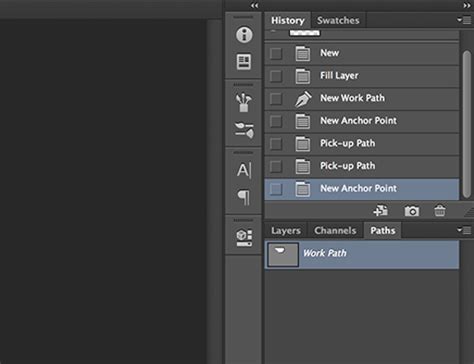Toggle source box beside first New Anchor Point

276,121
